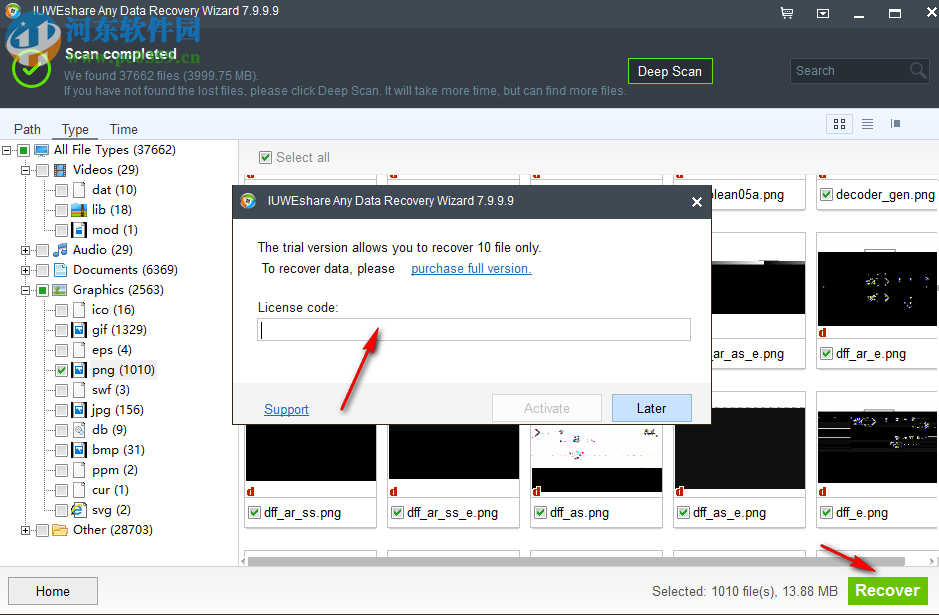Image resolution: width=939 pixels, height=615 pixels.
Task: Check the gif (1329) checkbox
Action: 61,330
